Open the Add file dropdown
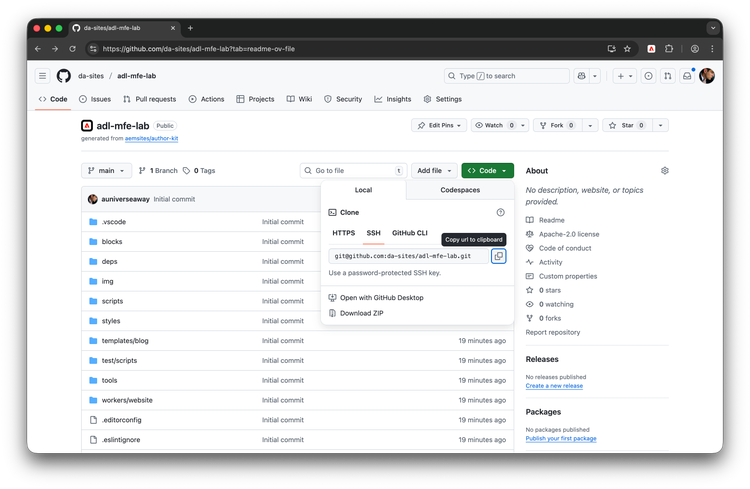Screen dimensions: 750x489 click(x=436, y=171)
